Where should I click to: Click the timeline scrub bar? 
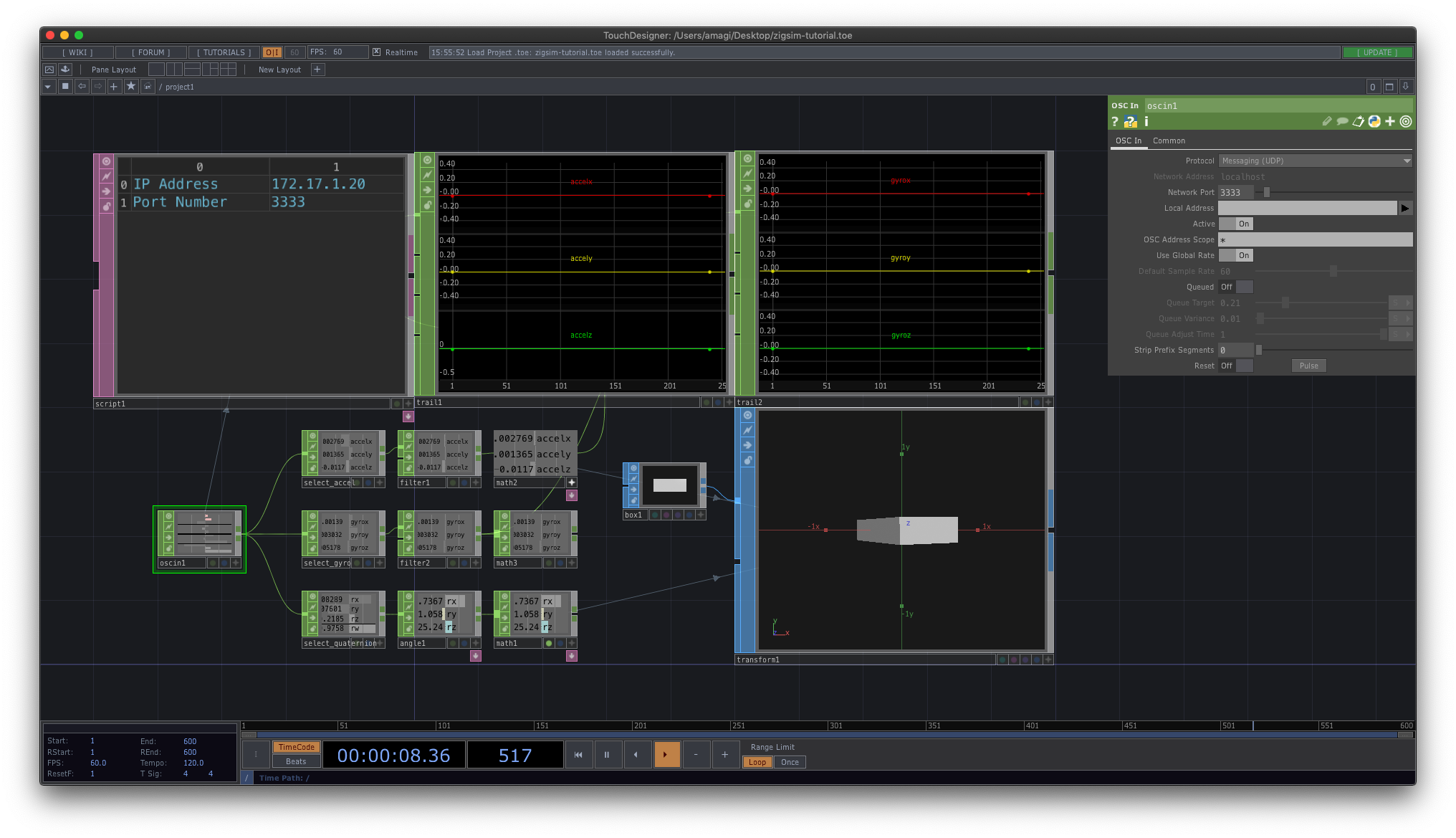click(x=827, y=725)
